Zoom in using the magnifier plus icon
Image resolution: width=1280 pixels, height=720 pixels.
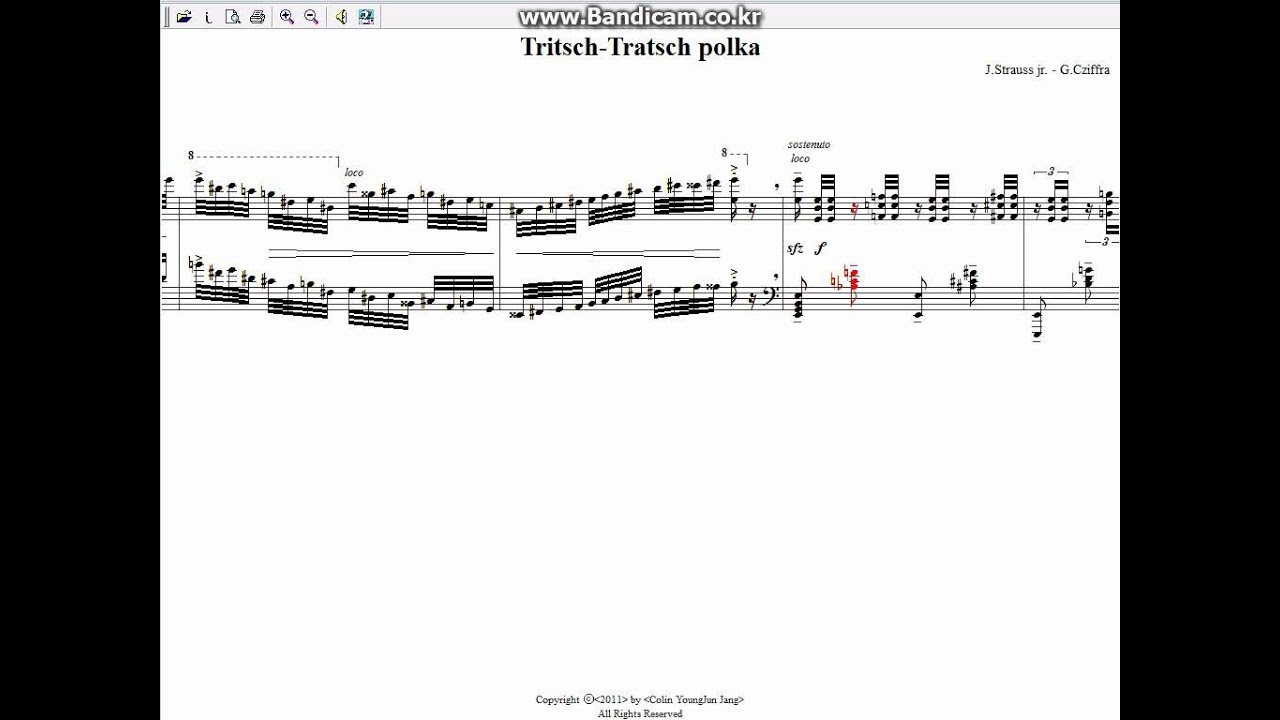tap(287, 16)
